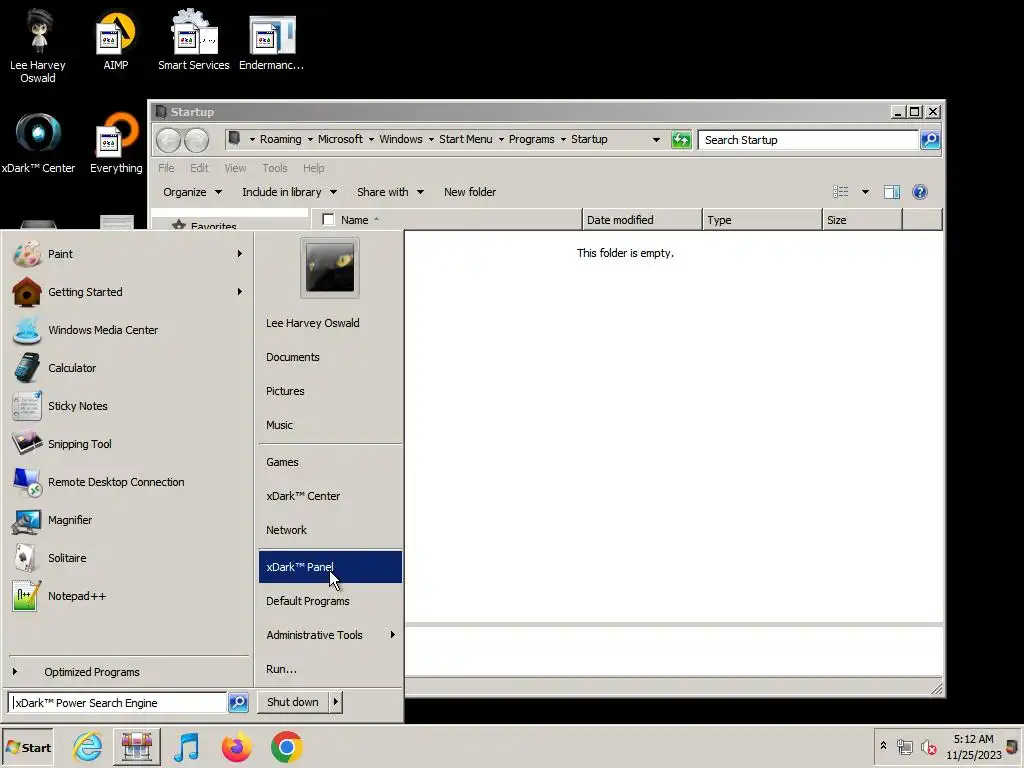The width and height of the screenshot is (1024, 768).
Task: Open music note app on taskbar
Action: coord(187,747)
